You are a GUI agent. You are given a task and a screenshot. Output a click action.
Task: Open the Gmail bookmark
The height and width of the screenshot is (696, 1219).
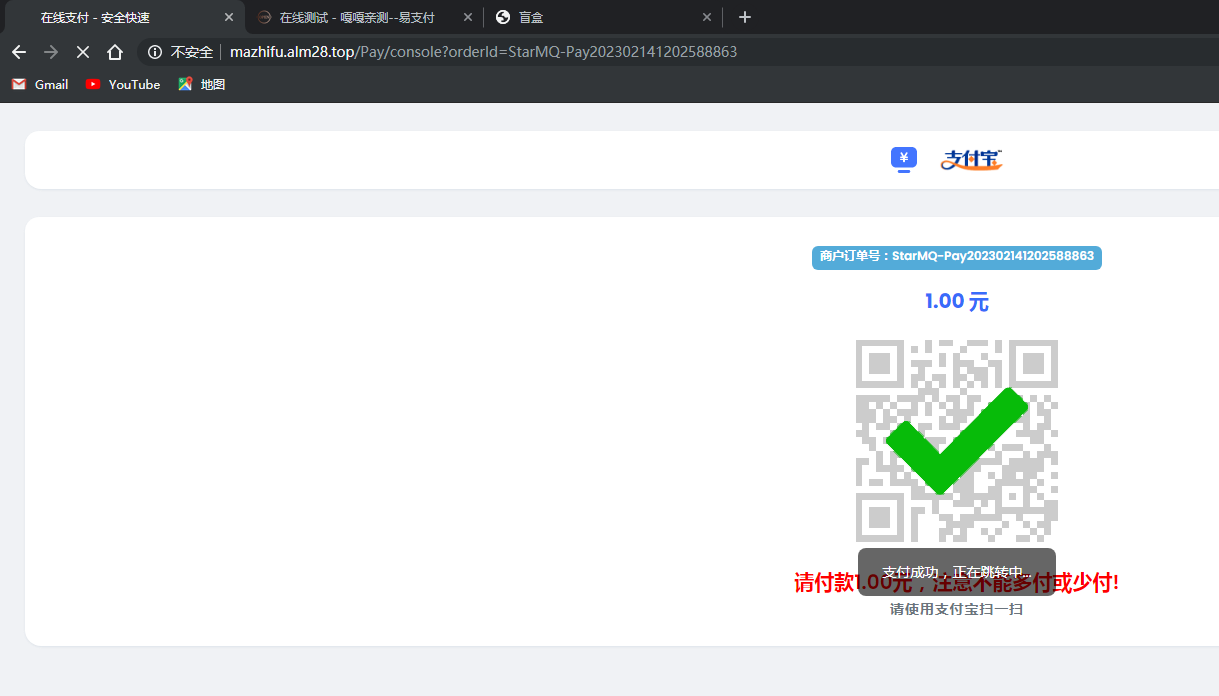click(x=40, y=85)
